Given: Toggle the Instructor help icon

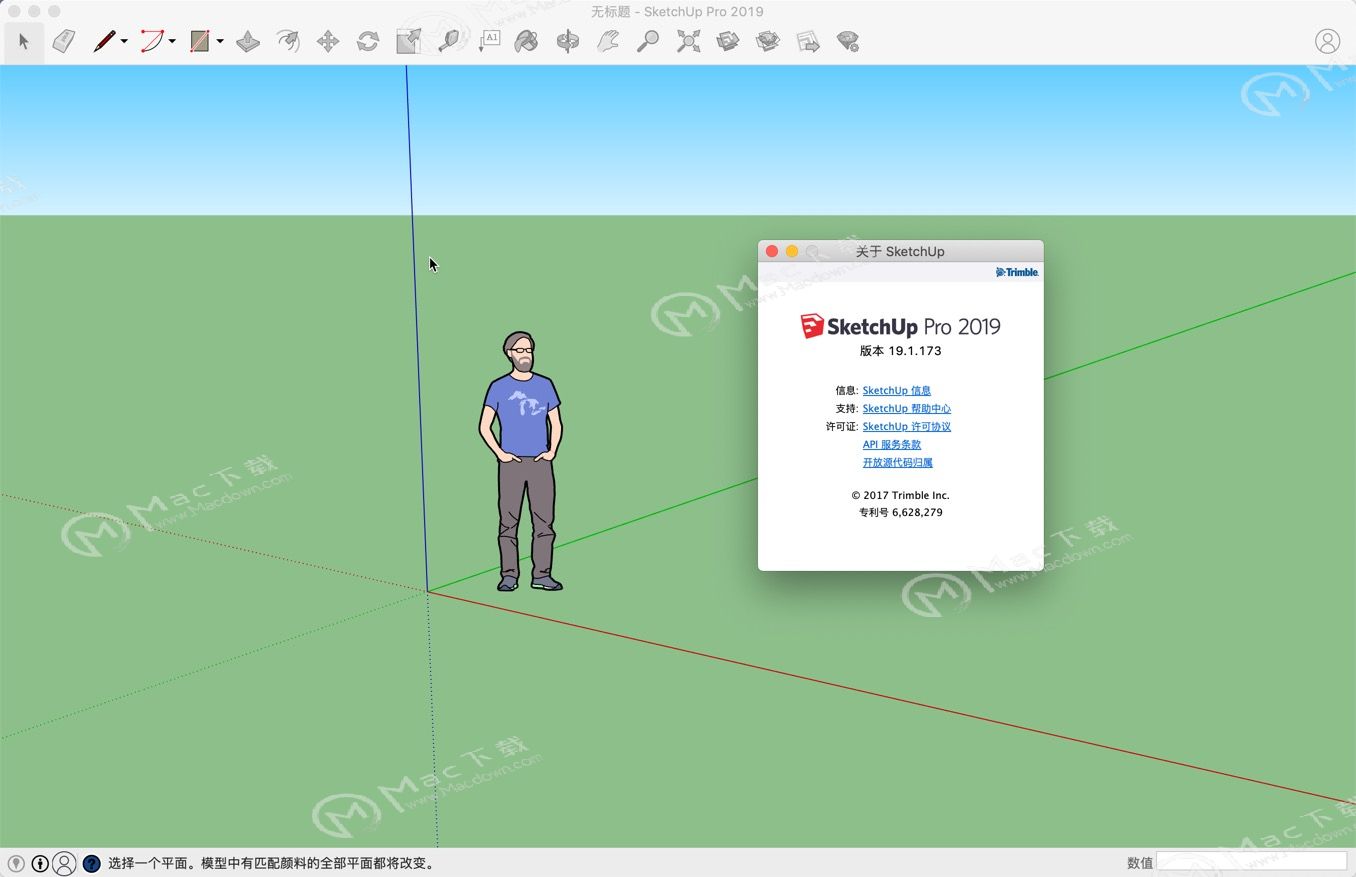Looking at the screenshot, I should pos(91,863).
